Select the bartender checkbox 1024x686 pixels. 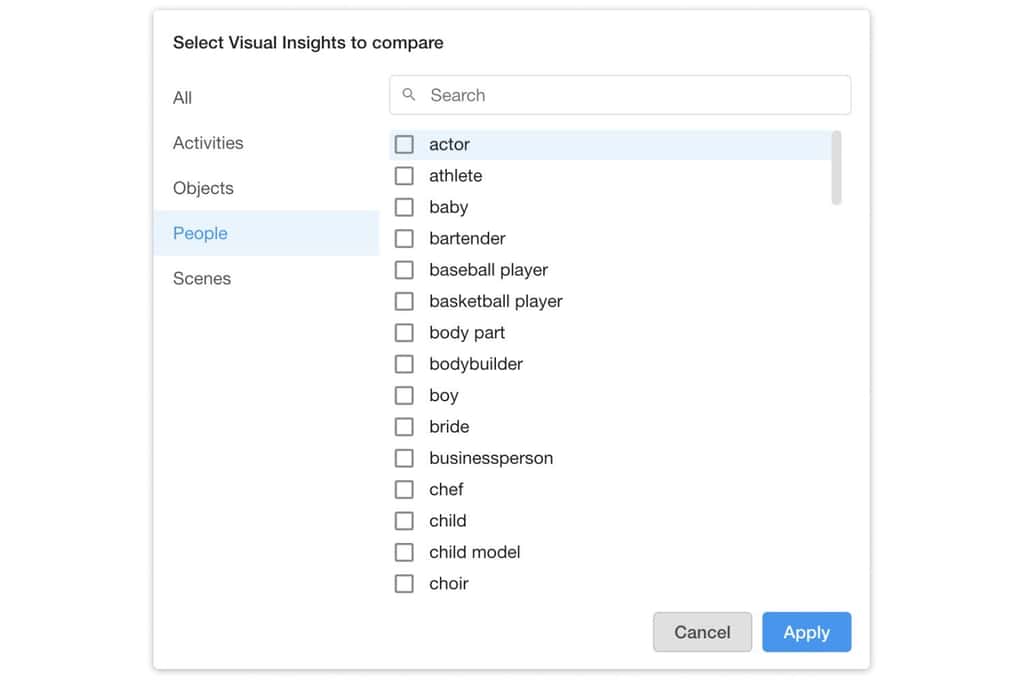404,238
